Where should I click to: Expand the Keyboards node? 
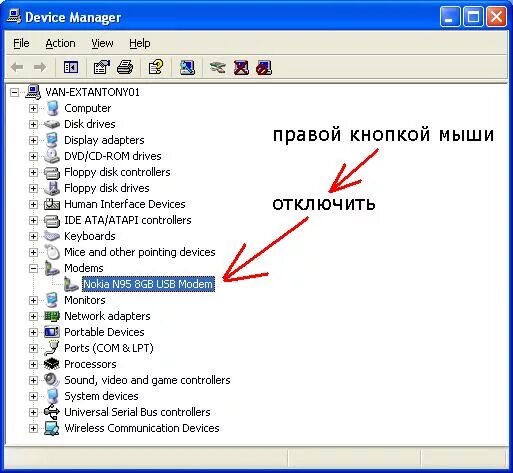[x=33, y=236]
